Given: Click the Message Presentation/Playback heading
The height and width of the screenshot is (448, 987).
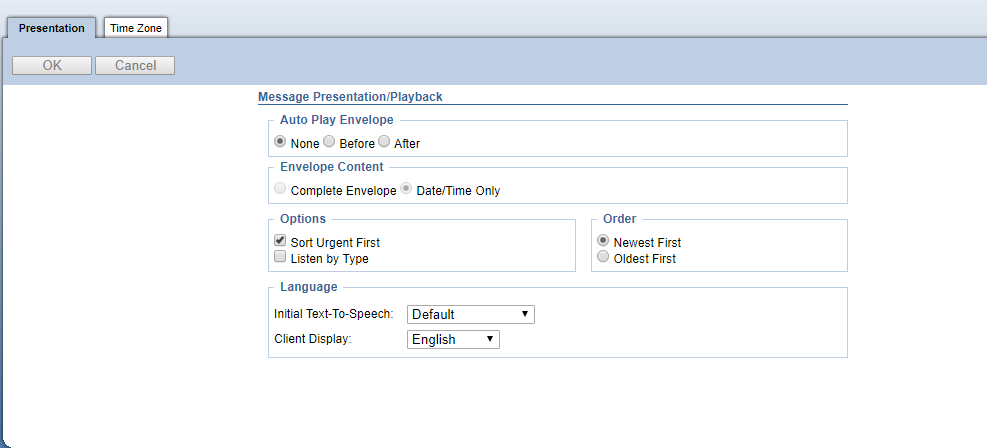Looking at the screenshot, I should point(350,97).
